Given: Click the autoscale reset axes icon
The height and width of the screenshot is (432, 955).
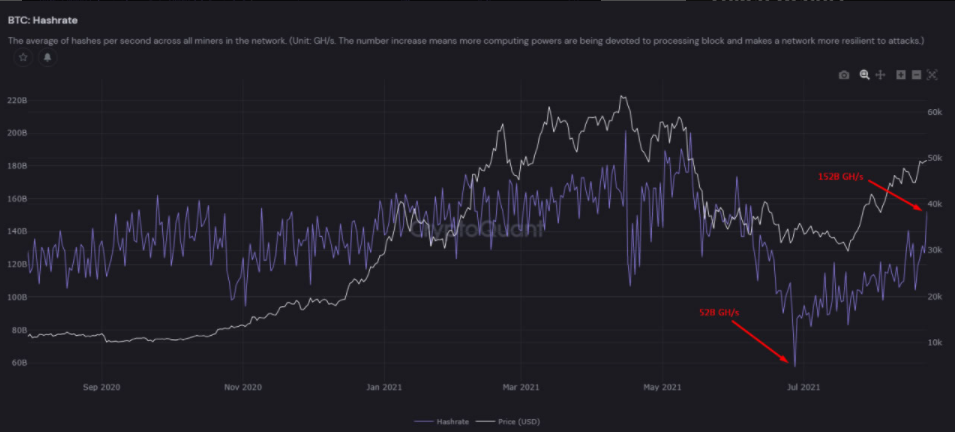Looking at the screenshot, I should pyautogui.click(x=932, y=75).
